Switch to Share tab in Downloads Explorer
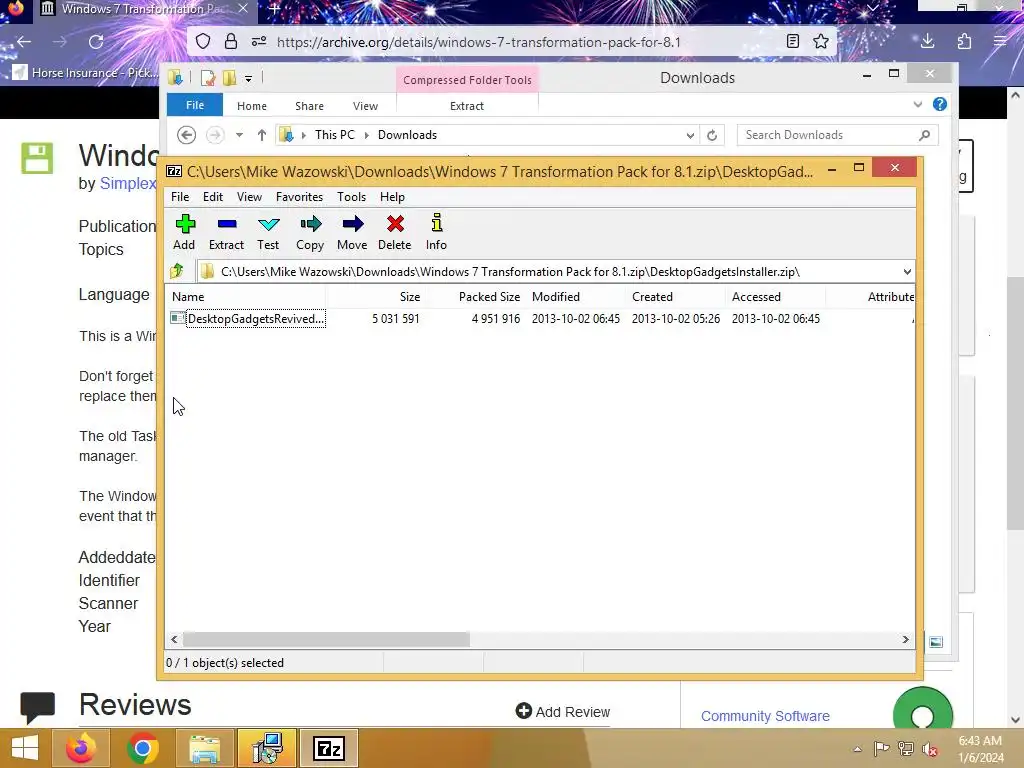Image resolution: width=1024 pixels, height=768 pixels. pos(309,106)
